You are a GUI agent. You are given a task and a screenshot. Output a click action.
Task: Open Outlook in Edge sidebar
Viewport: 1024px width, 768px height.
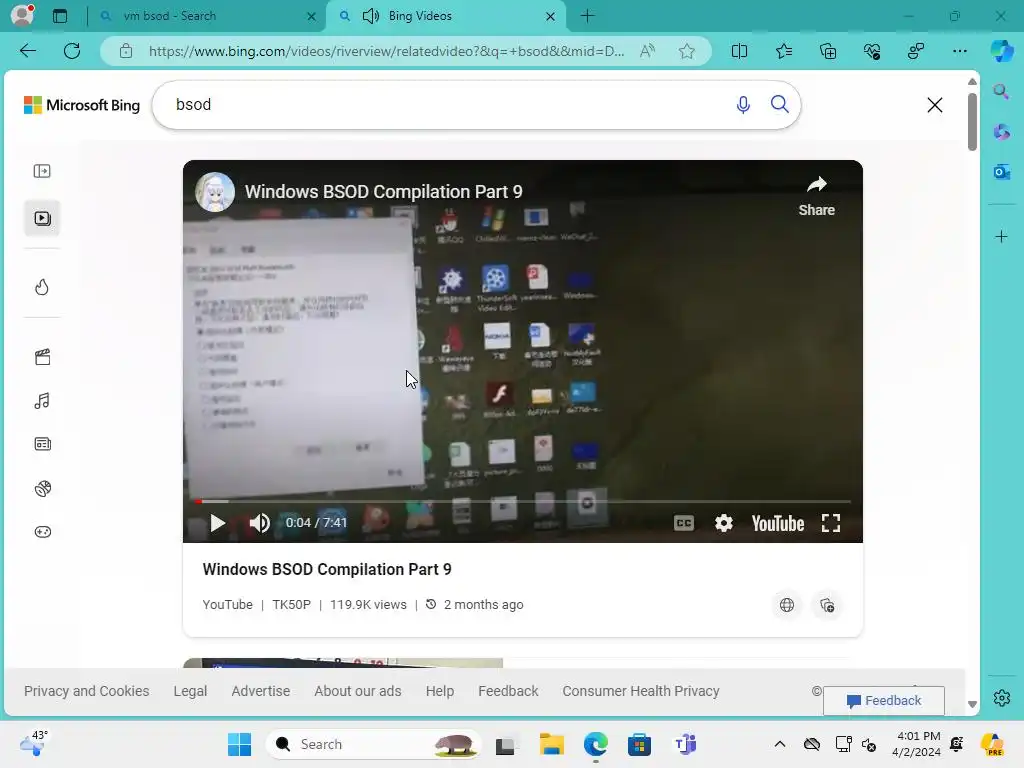click(x=1001, y=172)
